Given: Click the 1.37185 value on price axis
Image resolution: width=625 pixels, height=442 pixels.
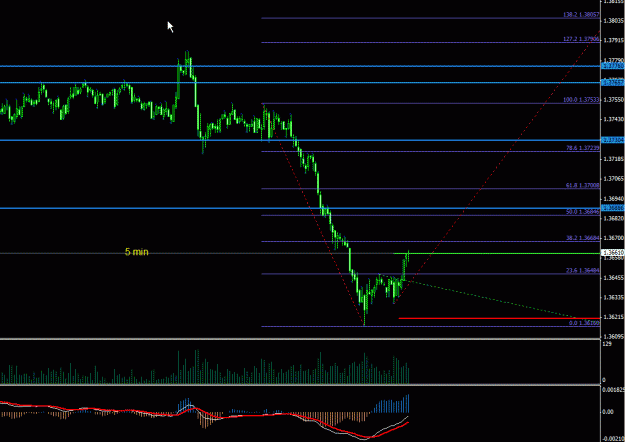Looking at the screenshot, I should pyautogui.click(x=614, y=159).
